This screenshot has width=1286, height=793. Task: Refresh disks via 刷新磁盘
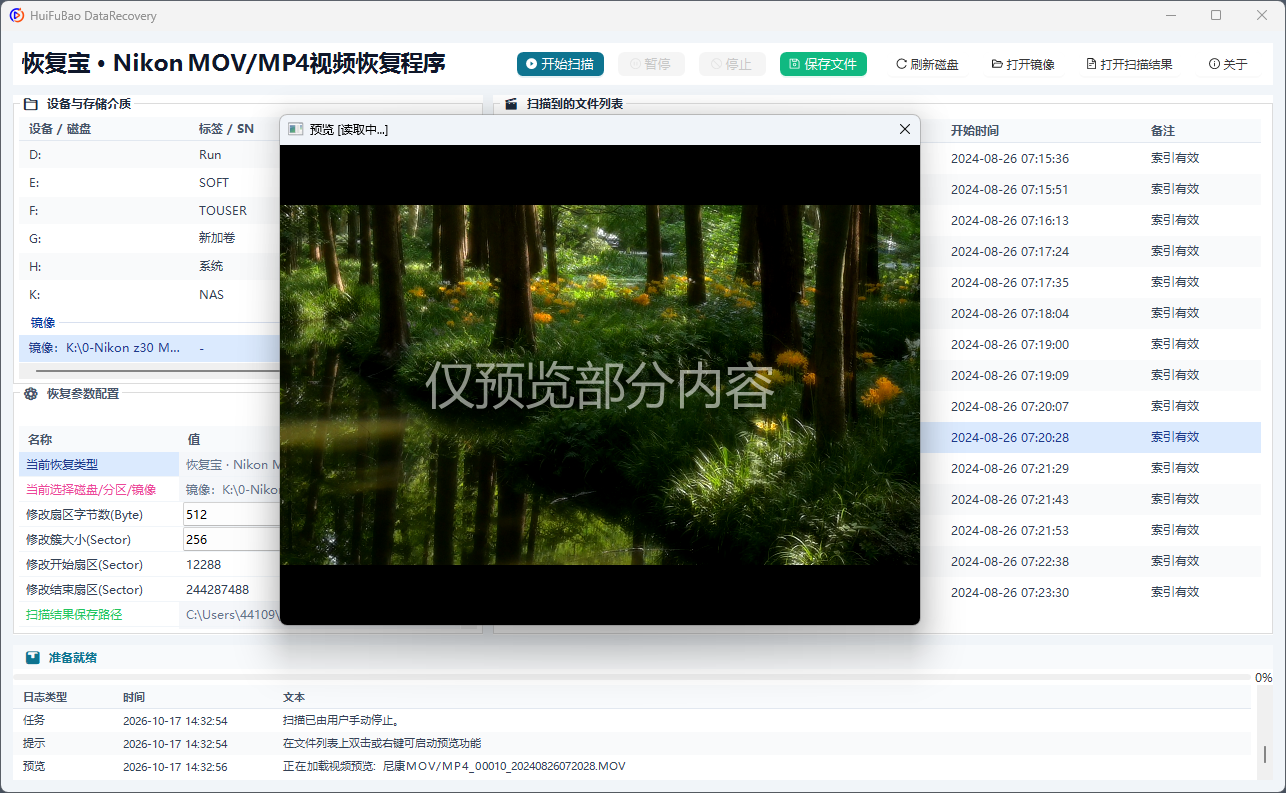click(x=927, y=64)
